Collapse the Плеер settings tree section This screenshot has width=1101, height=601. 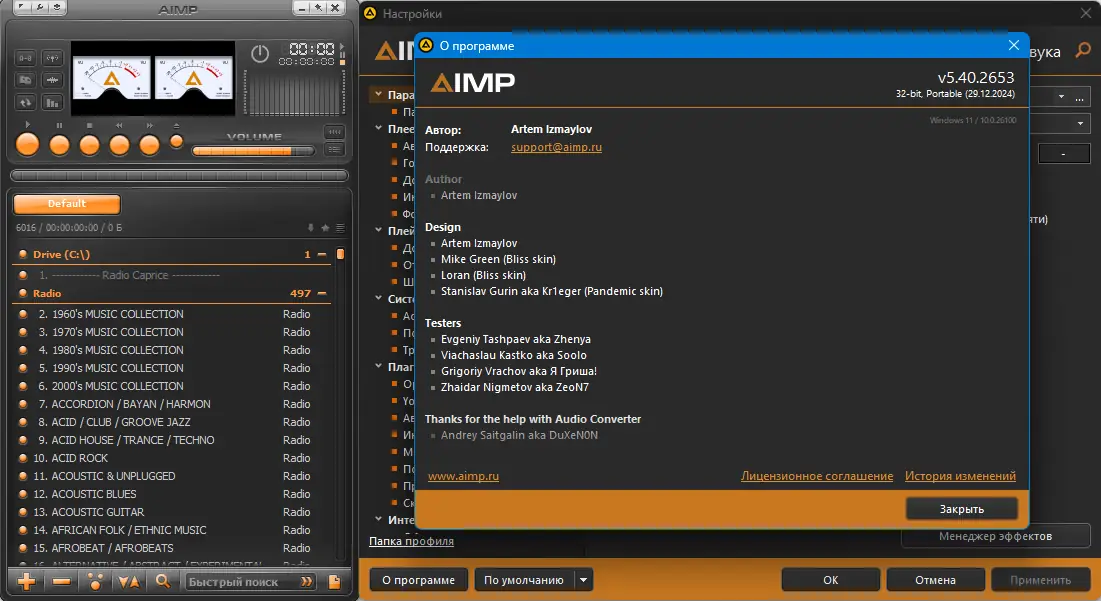pyautogui.click(x=378, y=128)
